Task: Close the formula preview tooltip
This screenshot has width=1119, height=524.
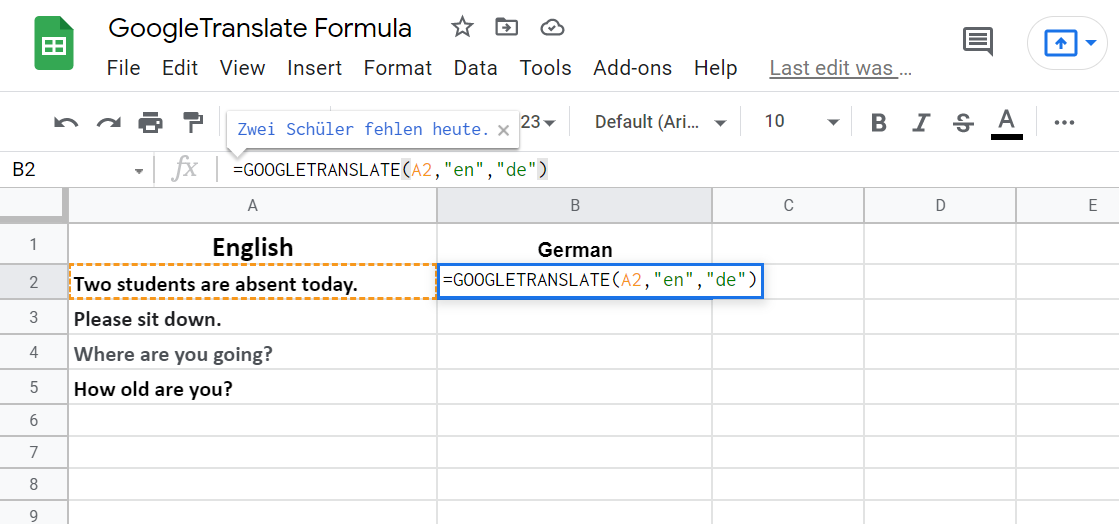Action: click(x=503, y=130)
